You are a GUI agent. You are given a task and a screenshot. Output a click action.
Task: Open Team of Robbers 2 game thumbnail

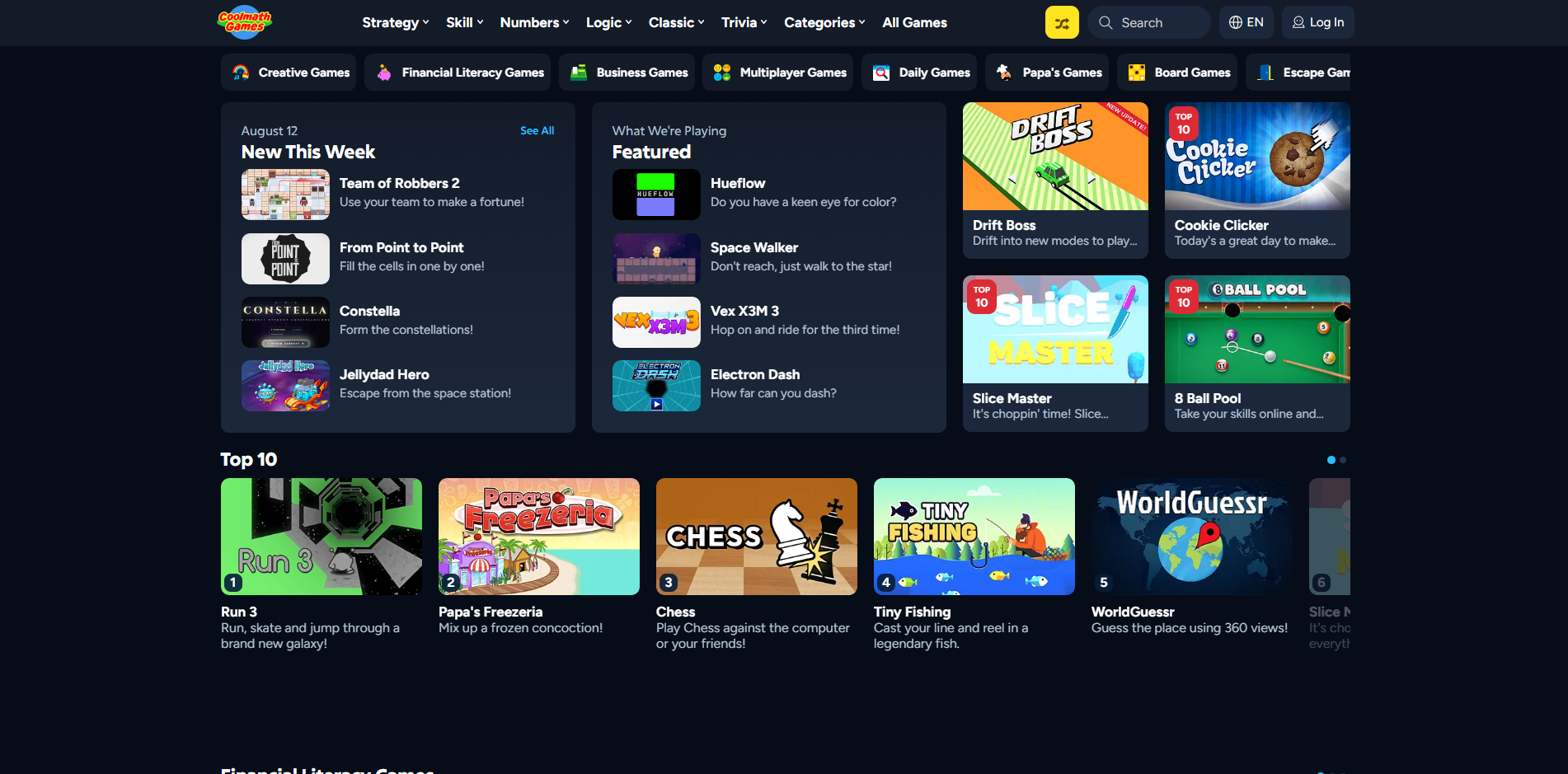click(x=285, y=195)
